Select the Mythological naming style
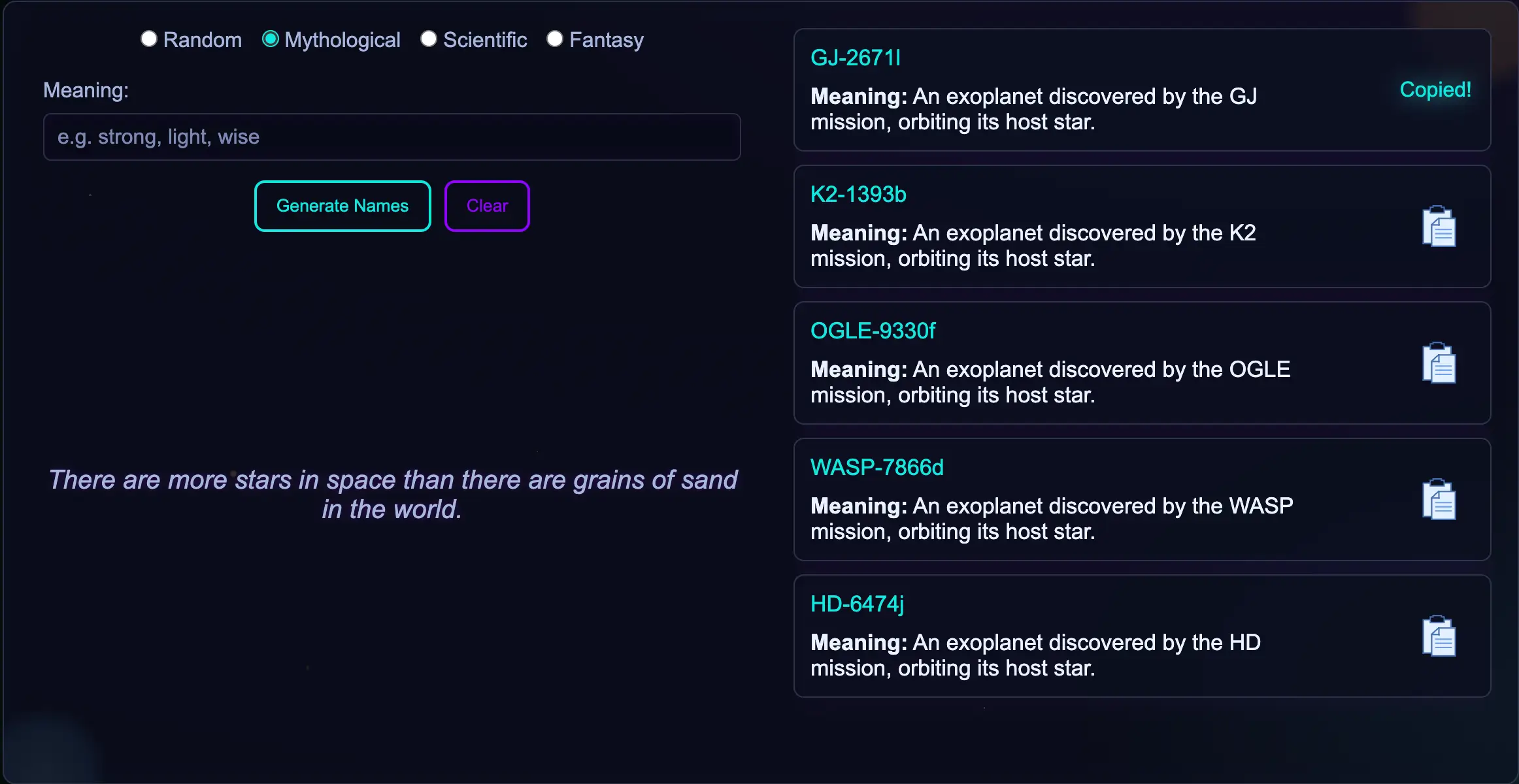Image resolution: width=1519 pixels, height=784 pixels. 271,39
